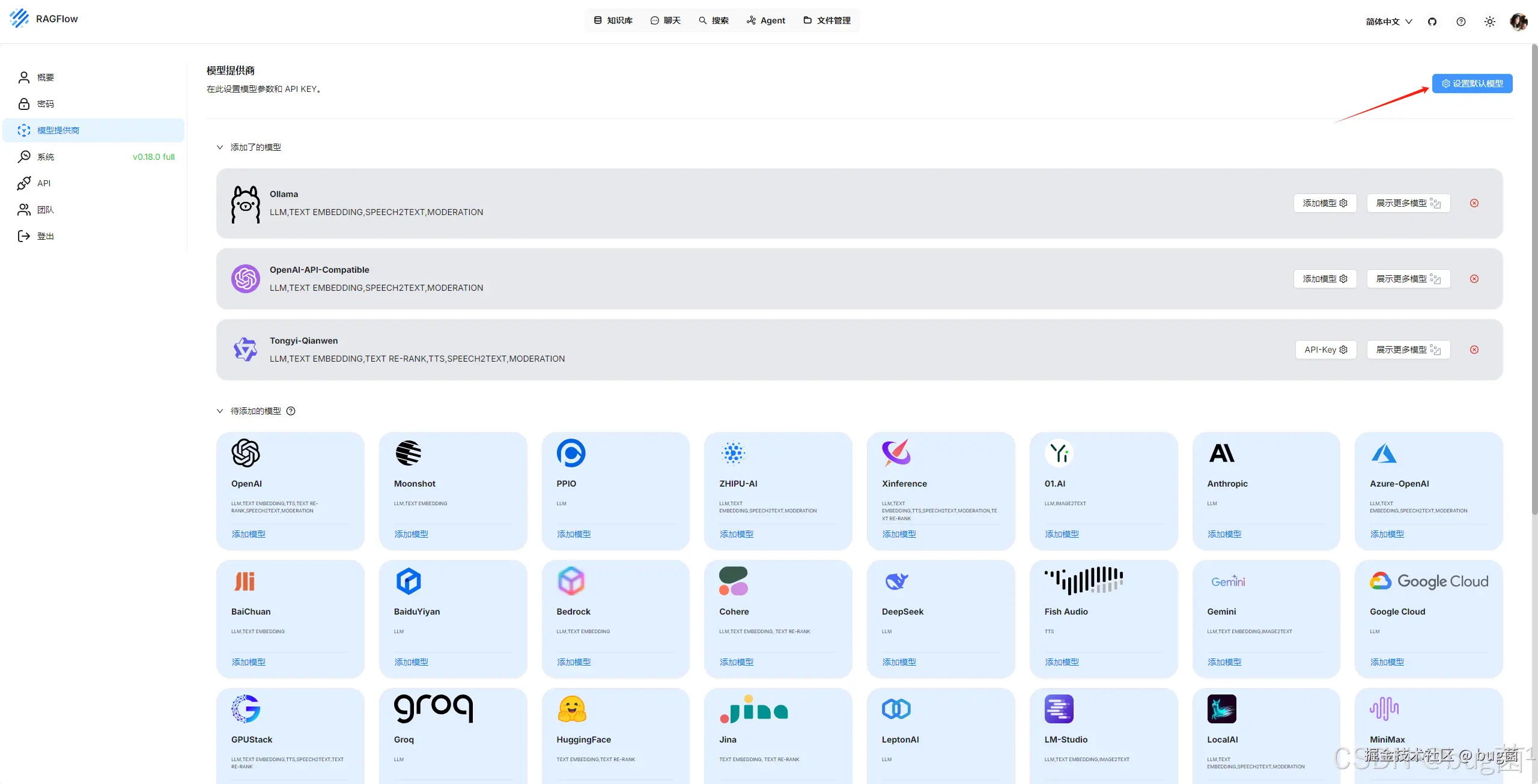
Task: Toggle the light/dark theme sun icon
Action: [x=1490, y=22]
